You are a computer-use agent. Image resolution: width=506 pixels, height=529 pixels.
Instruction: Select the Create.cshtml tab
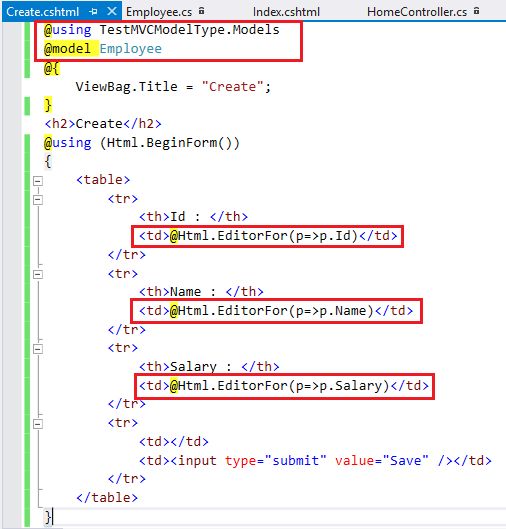point(43,12)
